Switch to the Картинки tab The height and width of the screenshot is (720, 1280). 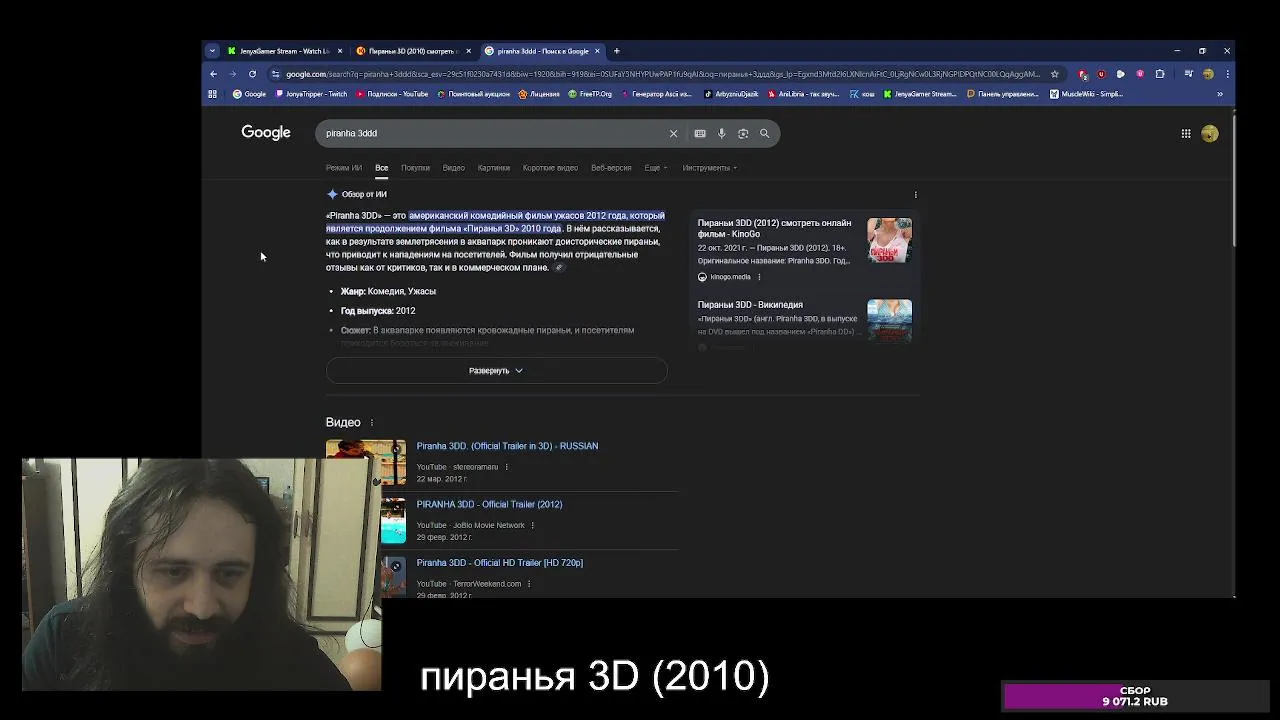pos(493,168)
